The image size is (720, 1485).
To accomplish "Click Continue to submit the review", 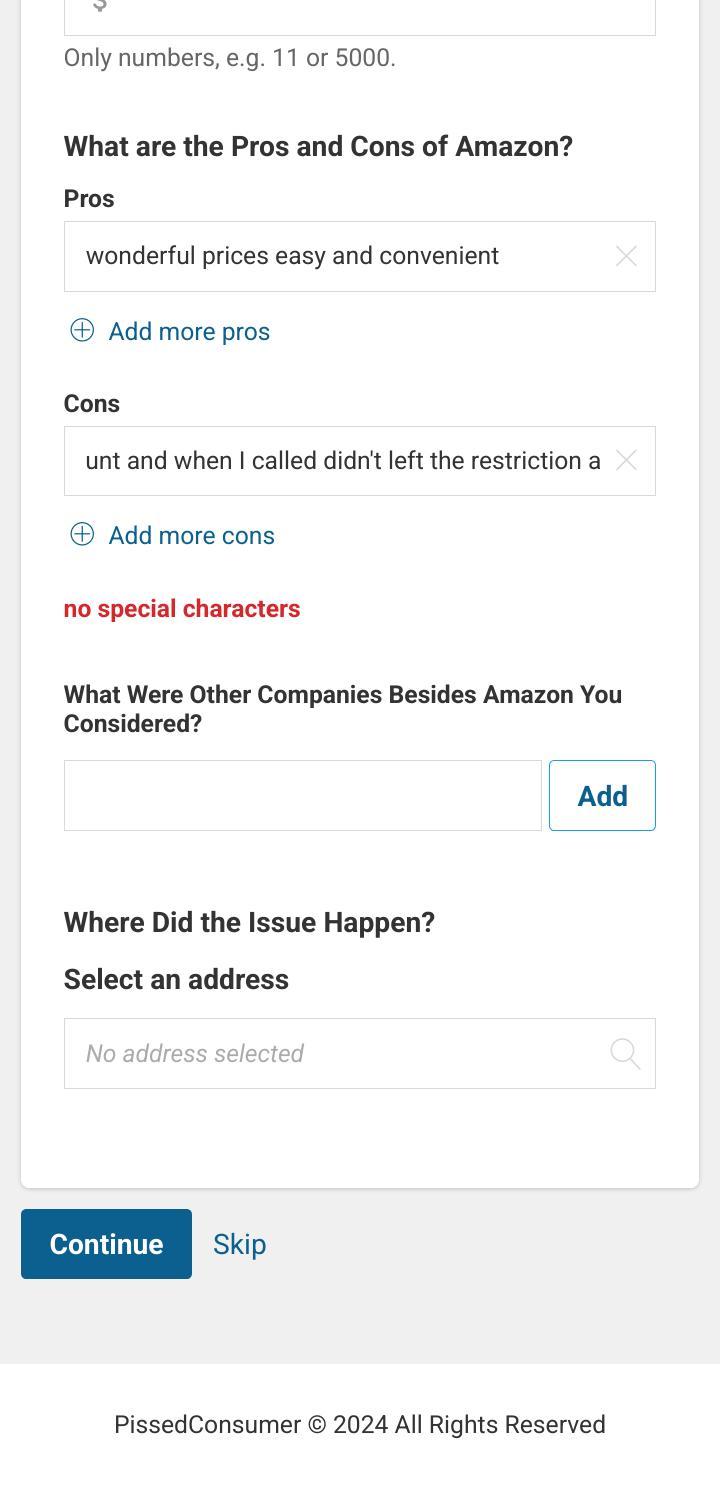I will pos(106,1243).
